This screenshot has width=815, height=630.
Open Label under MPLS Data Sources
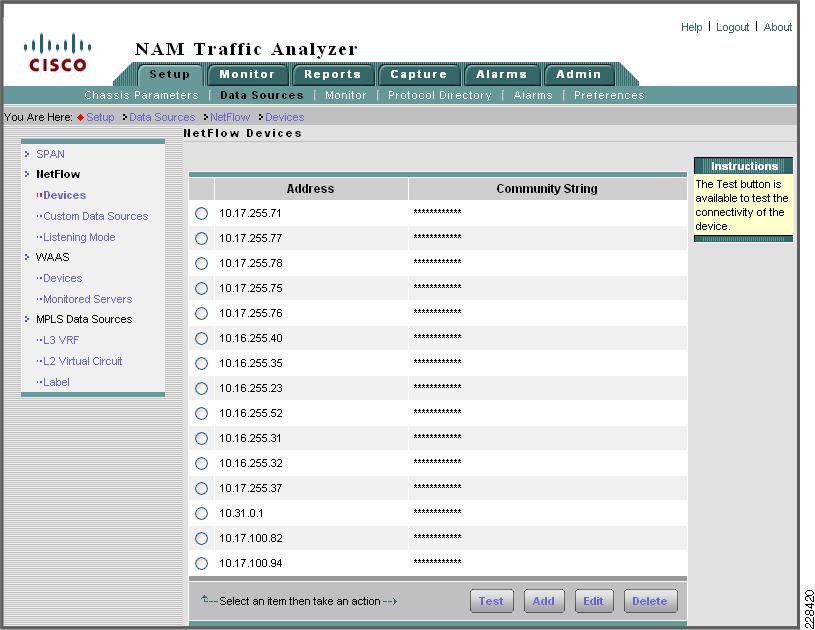point(56,382)
